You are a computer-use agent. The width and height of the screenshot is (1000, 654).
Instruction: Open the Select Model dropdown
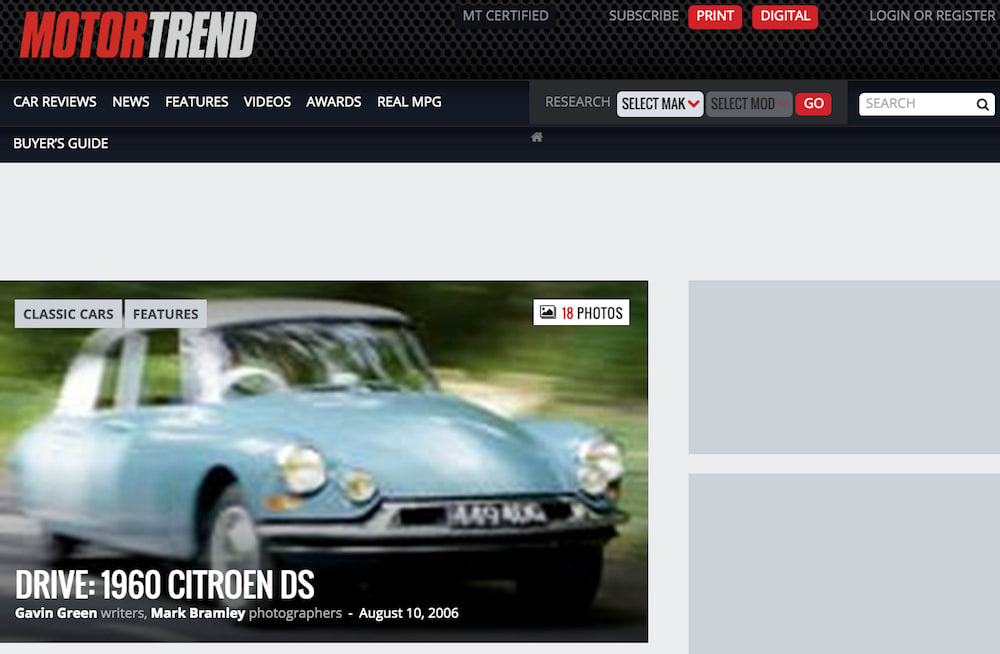pyautogui.click(x=749, y=104)
